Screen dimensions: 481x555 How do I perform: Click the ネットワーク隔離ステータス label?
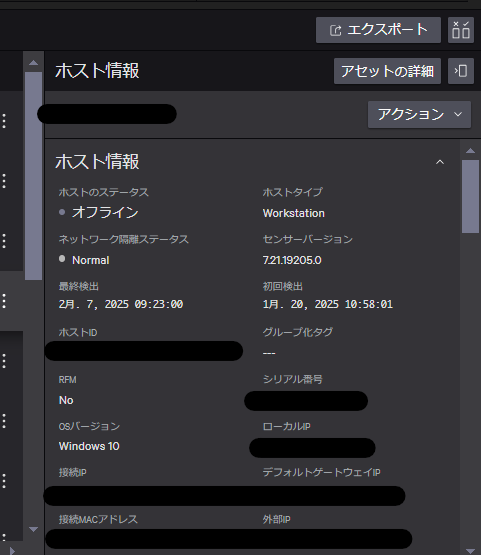coord(124,239)
